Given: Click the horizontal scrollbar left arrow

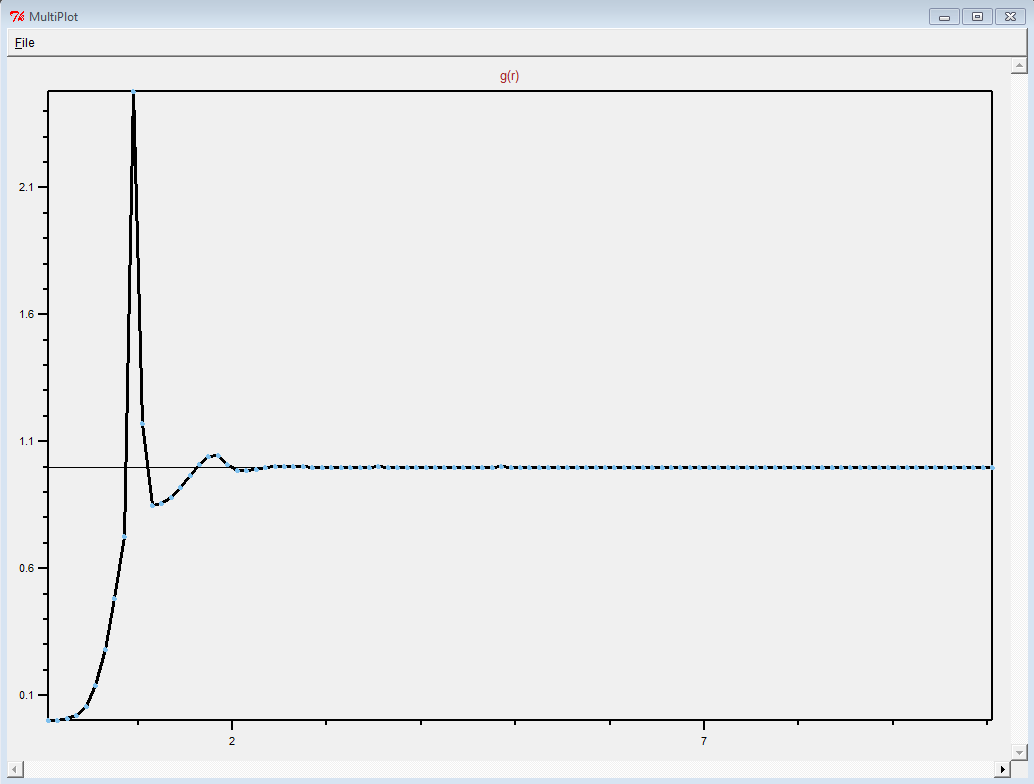Looking at the screenshot, I should 15,769.
